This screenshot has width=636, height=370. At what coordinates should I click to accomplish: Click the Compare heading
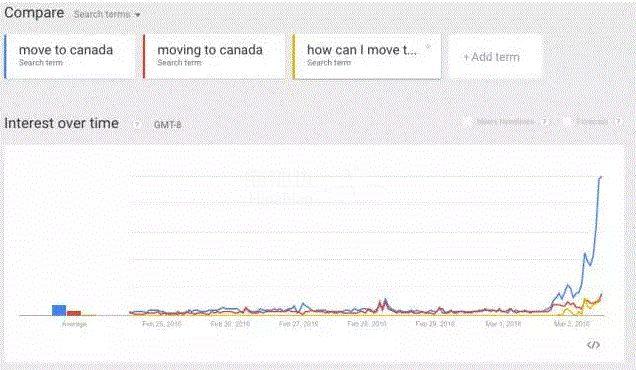click(34, 13)
